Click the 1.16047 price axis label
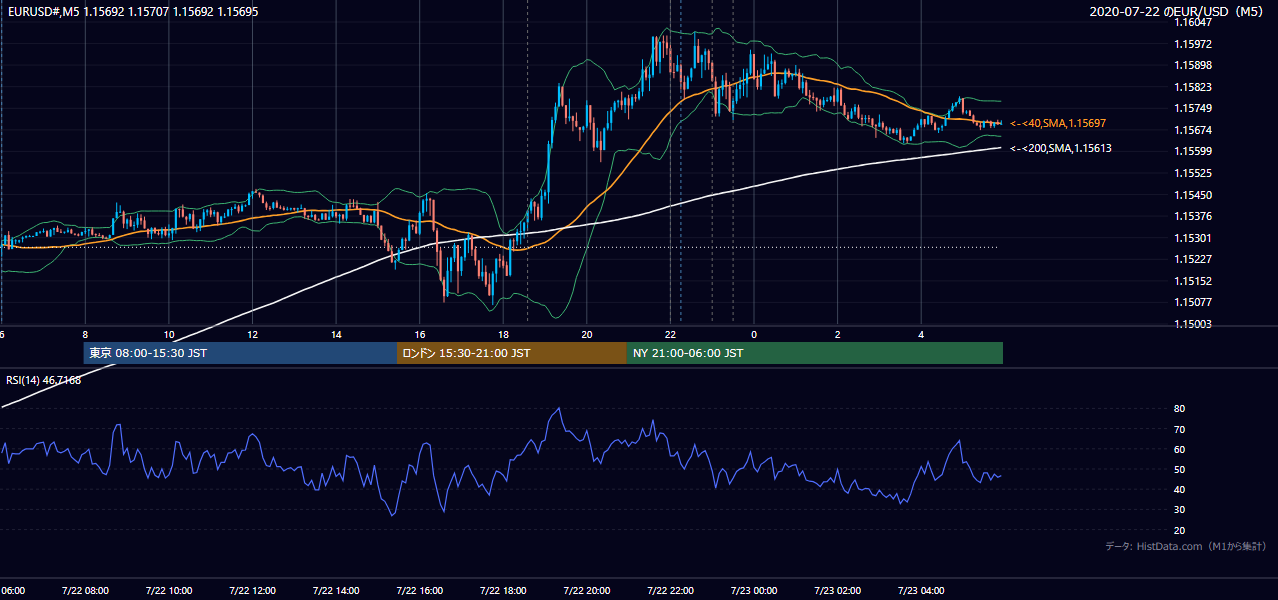Viewport: 1278px width, 600px height. 1193,22
